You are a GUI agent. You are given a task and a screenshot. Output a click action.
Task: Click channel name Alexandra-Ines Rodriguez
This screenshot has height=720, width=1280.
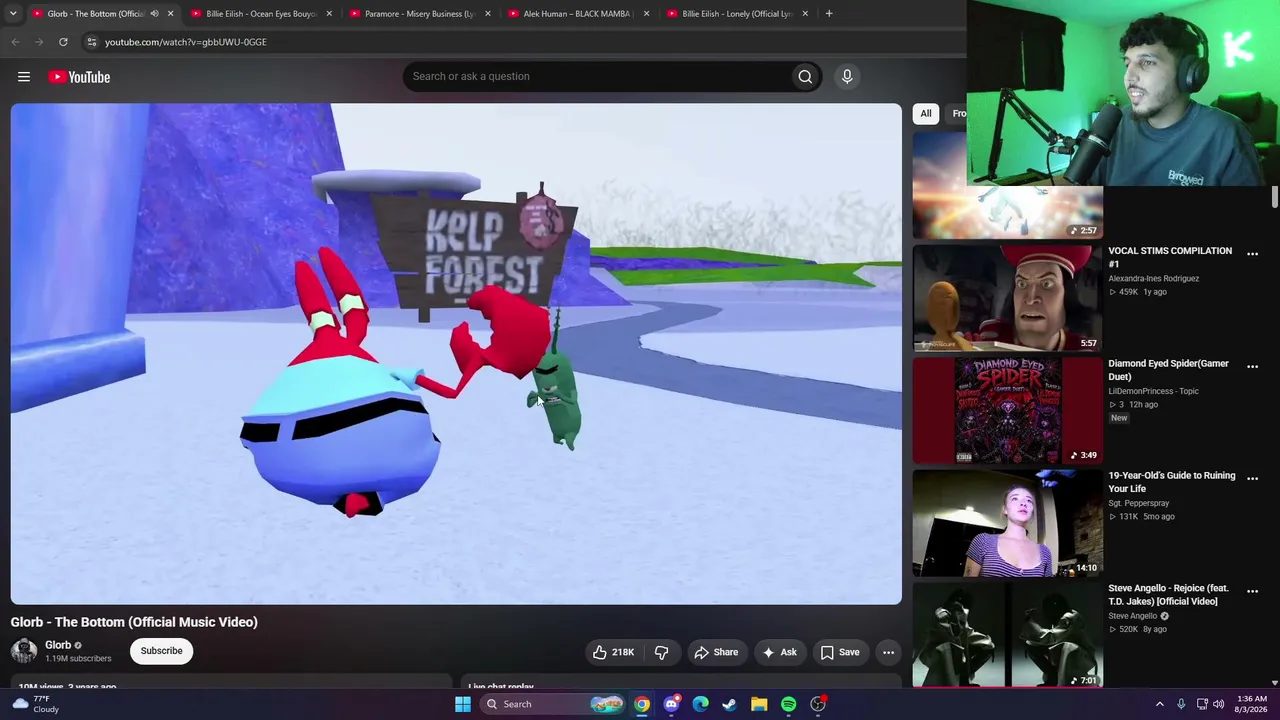1153,279
